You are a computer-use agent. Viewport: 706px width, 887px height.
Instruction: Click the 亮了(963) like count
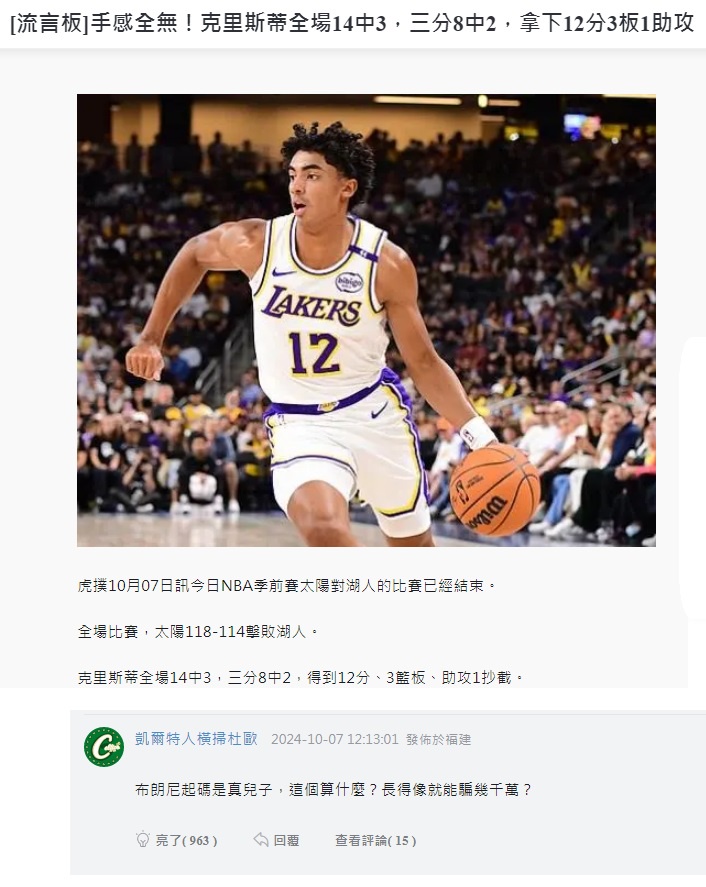click(x=187, y=841)
